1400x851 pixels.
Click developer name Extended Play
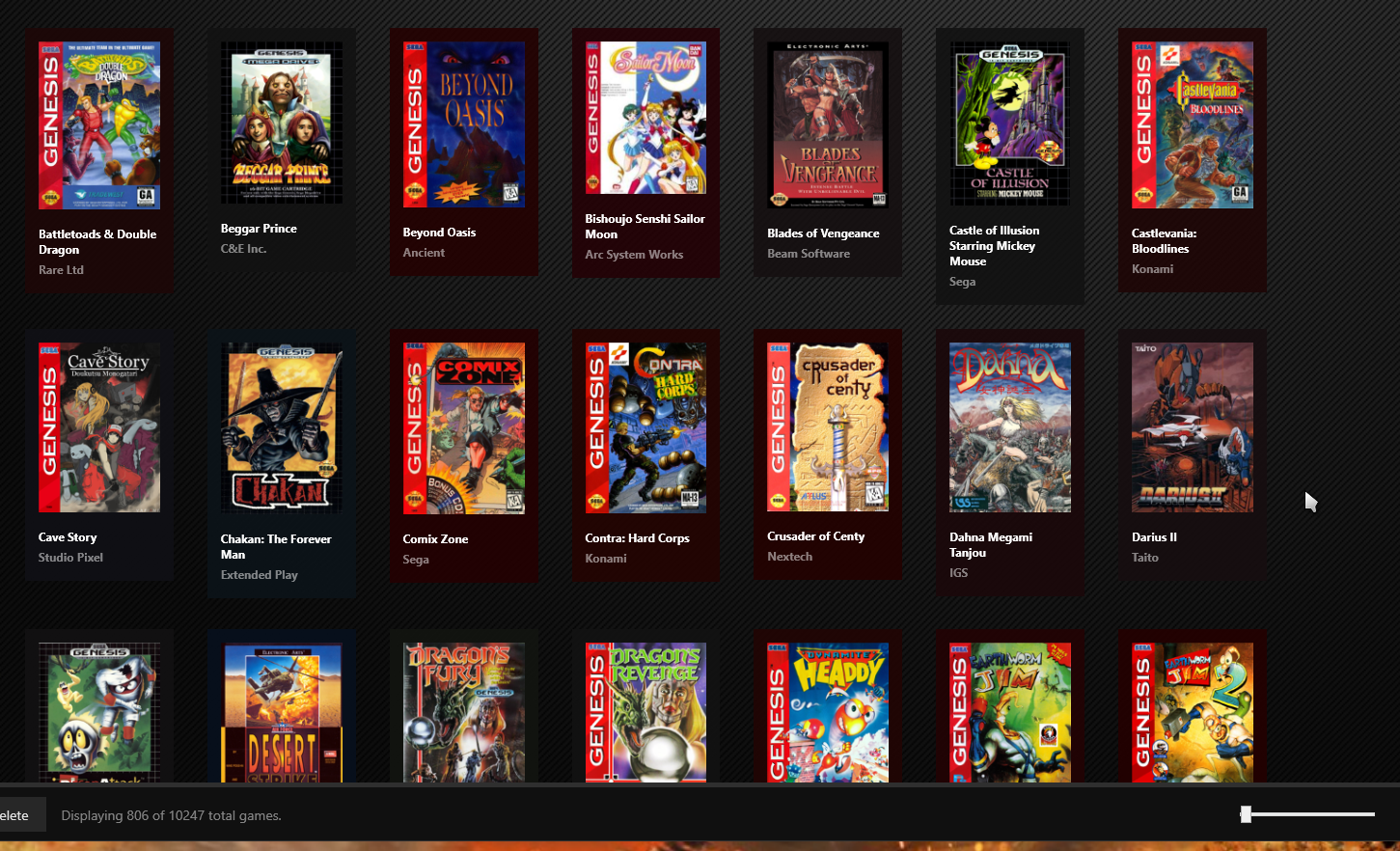pos(259,575)
